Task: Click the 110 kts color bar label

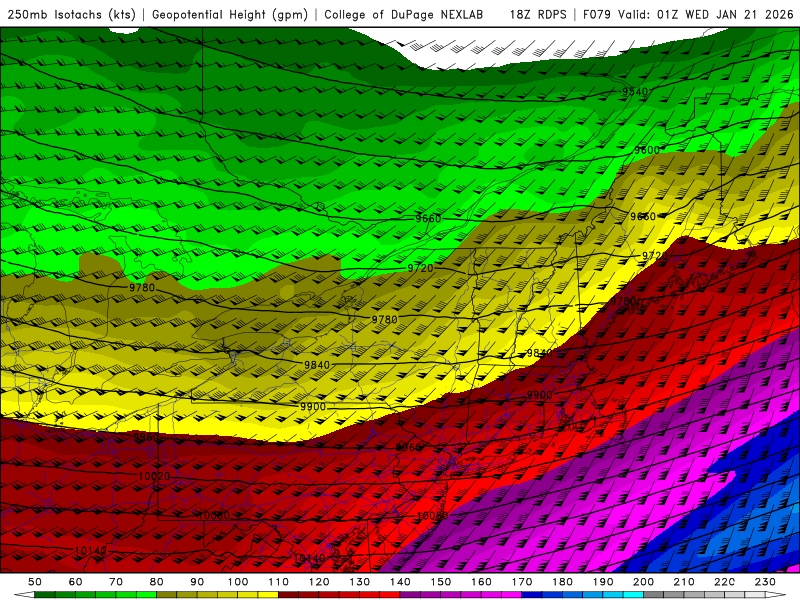Action: pos(278,582)
